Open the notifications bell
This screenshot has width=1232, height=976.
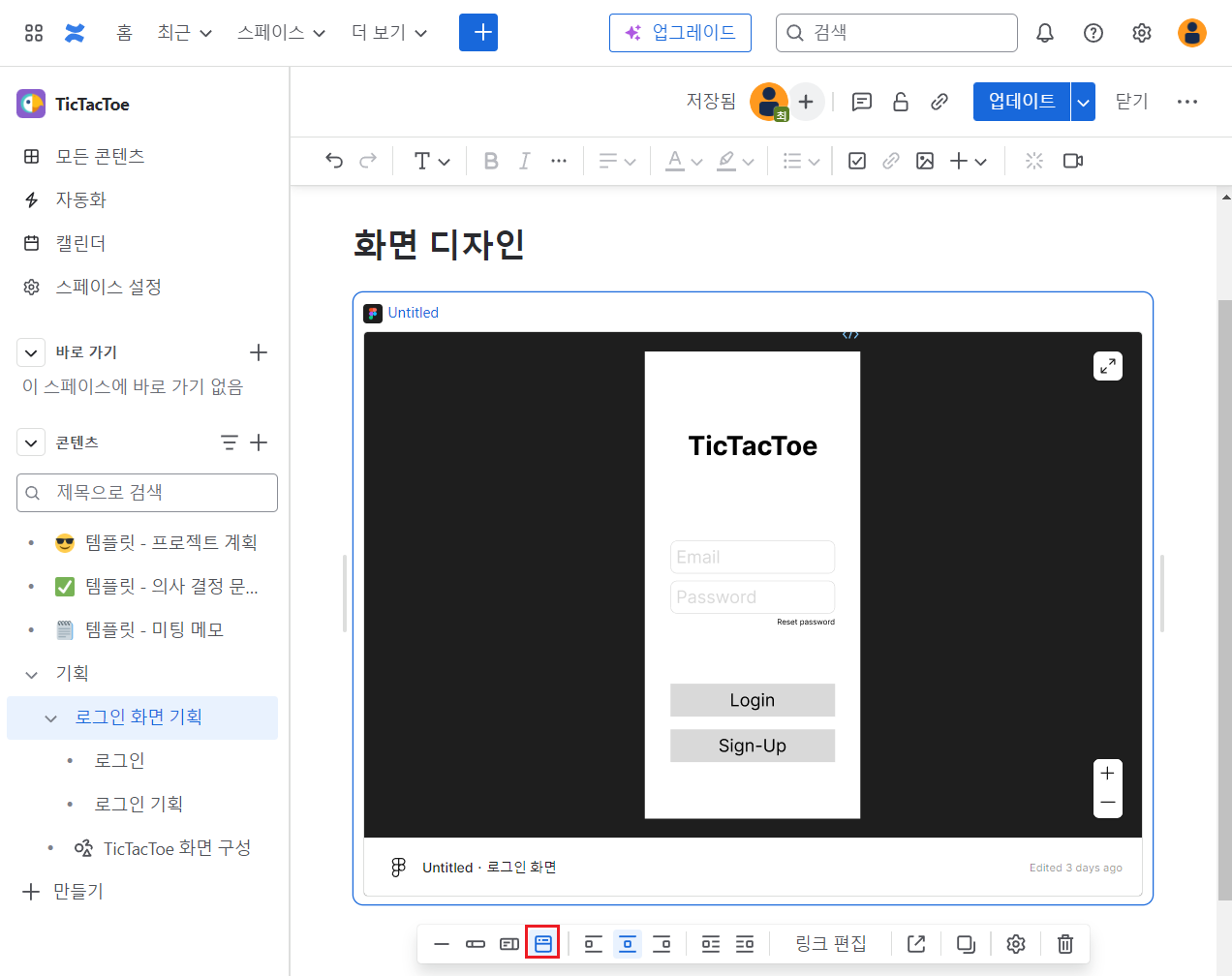[x=1045, y=33]
